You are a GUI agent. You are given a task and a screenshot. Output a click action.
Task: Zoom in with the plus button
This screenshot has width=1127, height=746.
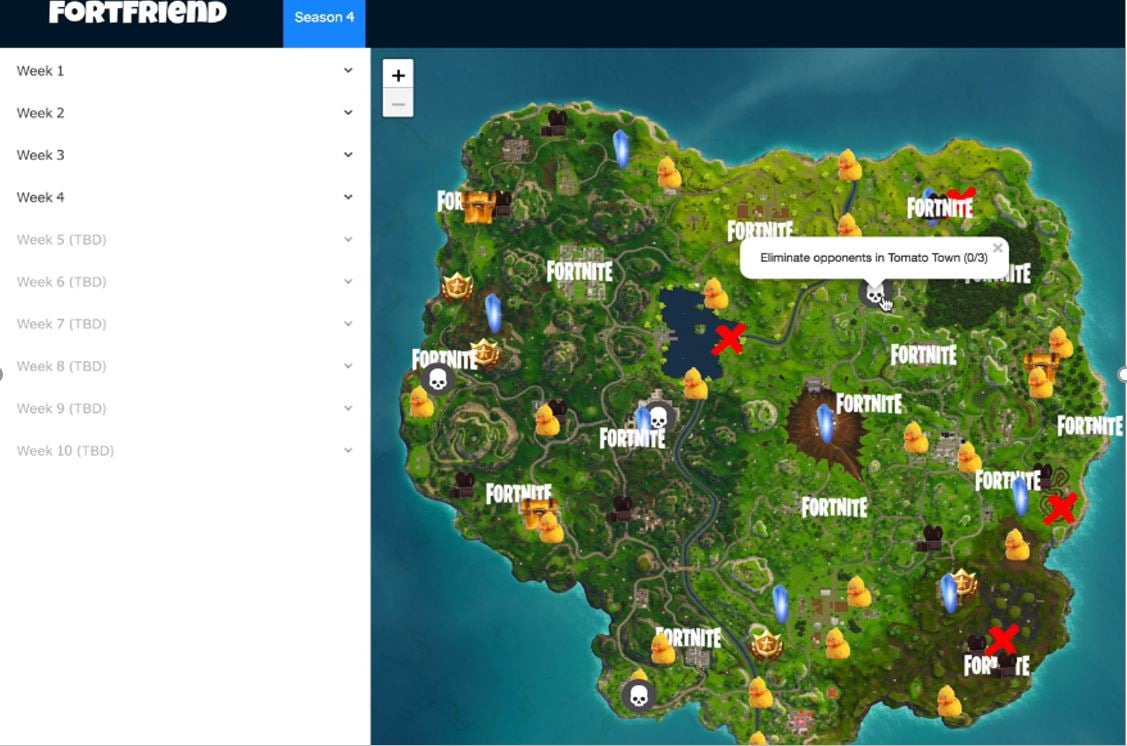[x=398, y=75]
